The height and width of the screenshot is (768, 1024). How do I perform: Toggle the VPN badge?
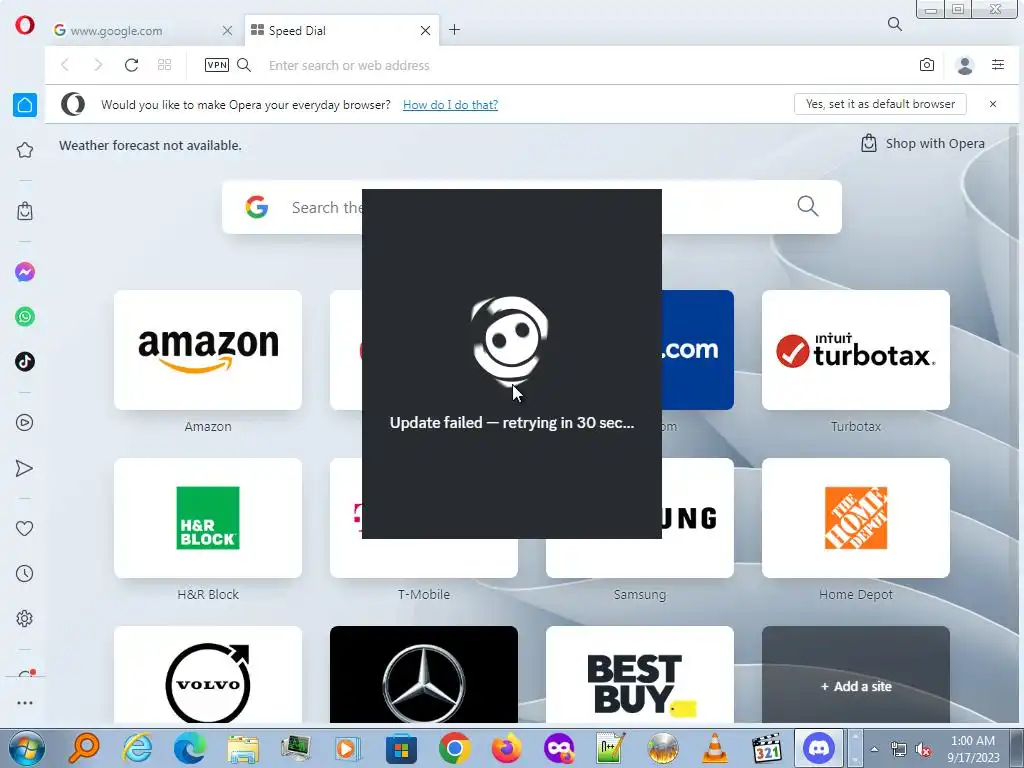(x=217, y=65)
